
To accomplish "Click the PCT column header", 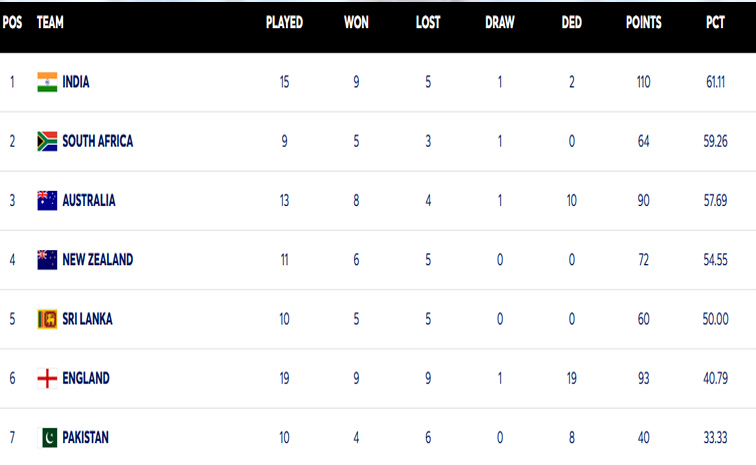I will pyautogui.click(x=716, y=23).
